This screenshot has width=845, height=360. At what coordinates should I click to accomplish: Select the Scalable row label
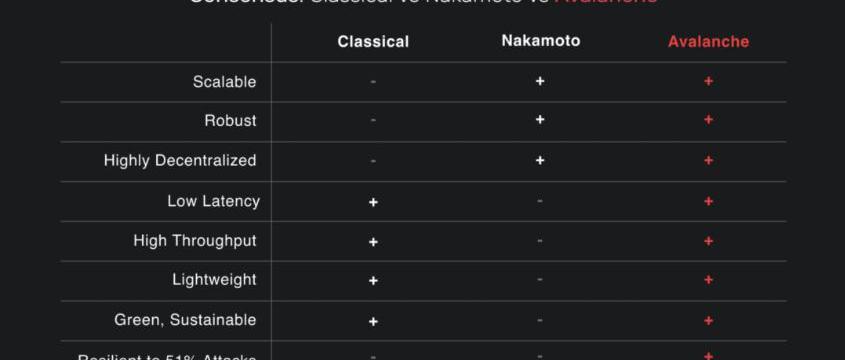[x=224, y=82]
